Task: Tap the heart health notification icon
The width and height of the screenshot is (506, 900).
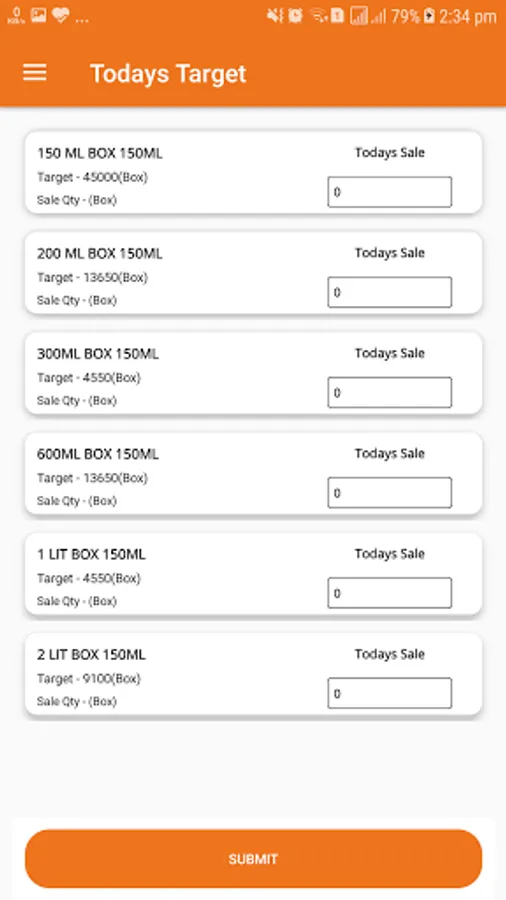Action: click(x=60, y=16)
